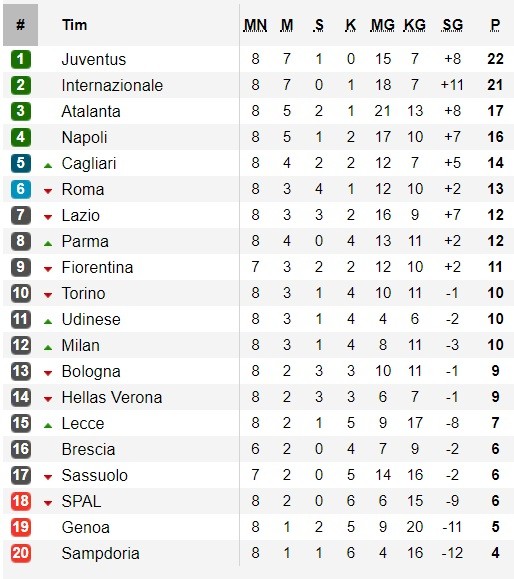Click green up arrow beside Milan

(48, 347)
